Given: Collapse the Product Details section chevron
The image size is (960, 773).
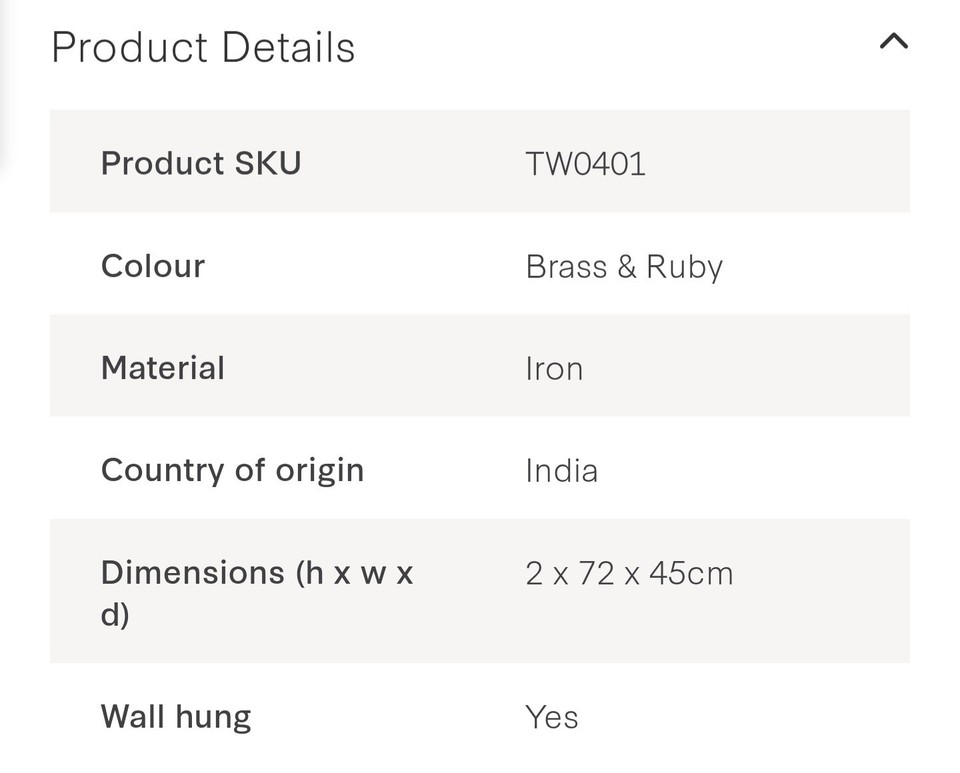Looking at the screenshot, I should point(893,42).
